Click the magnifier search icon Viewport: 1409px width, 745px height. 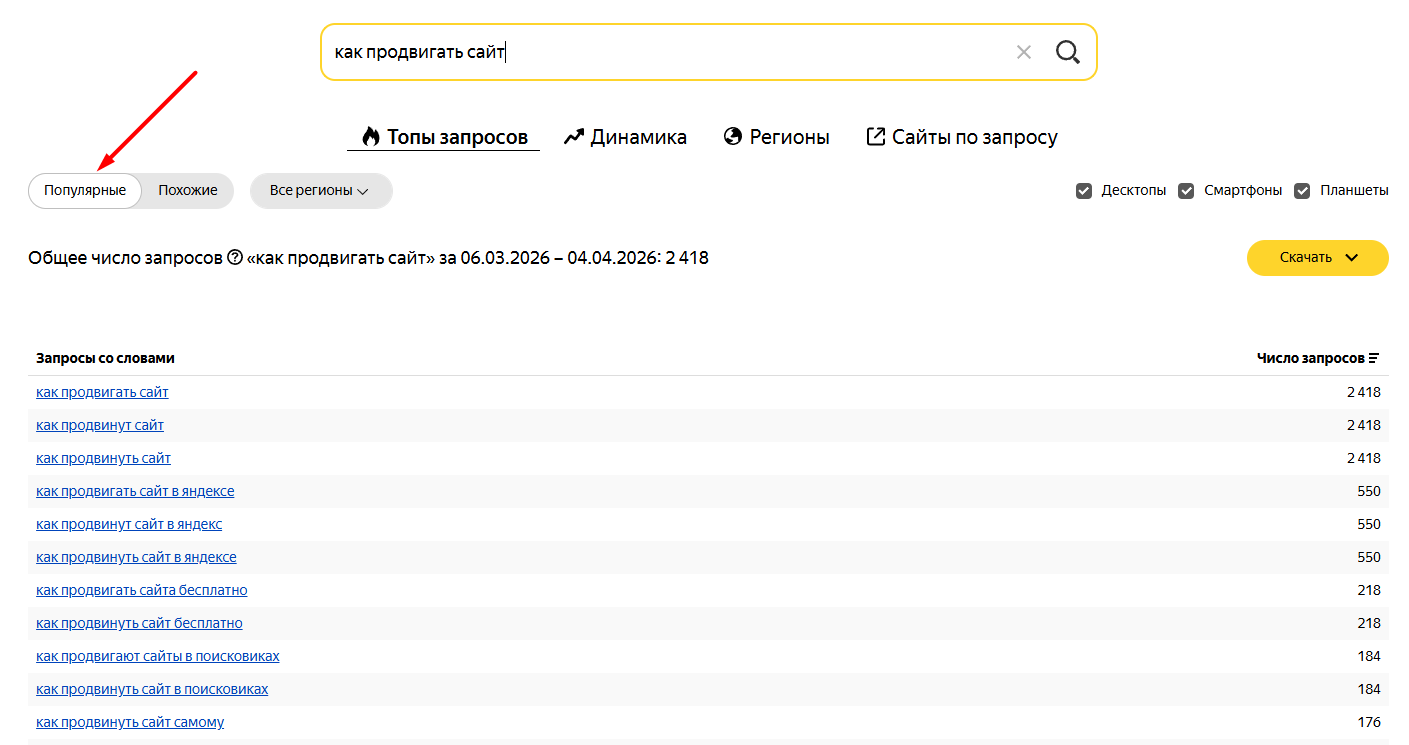[x=1067, y=51]
